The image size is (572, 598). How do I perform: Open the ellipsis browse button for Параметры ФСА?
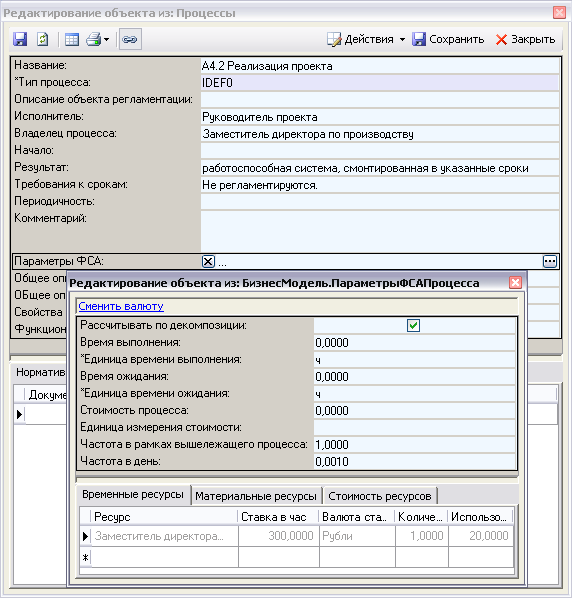(550, 262)
